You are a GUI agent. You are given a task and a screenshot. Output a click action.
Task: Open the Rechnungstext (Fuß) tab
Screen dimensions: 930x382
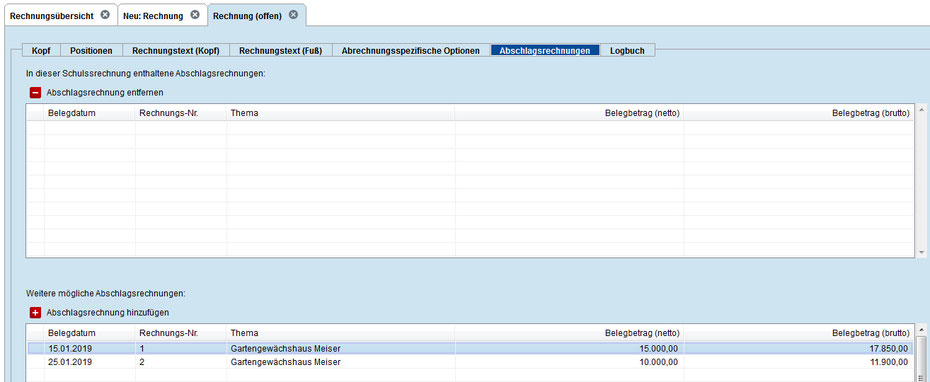[x=281, y=50]
